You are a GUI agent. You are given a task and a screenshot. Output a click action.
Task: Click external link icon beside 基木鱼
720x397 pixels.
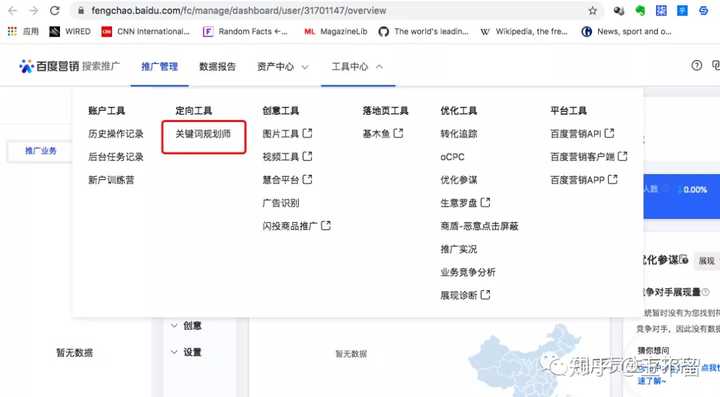[398, 133]
